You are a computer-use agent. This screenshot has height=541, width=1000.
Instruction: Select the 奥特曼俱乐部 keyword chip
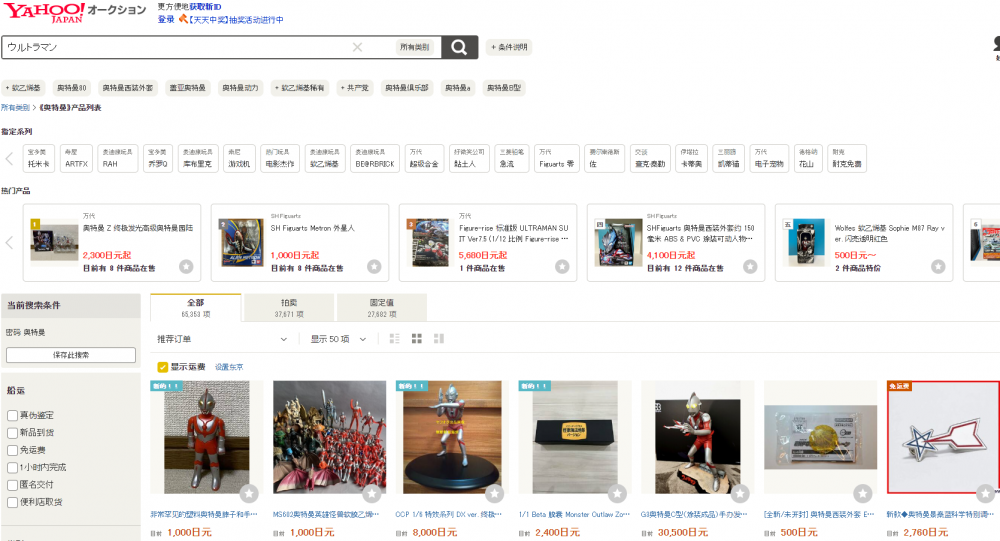407,88
